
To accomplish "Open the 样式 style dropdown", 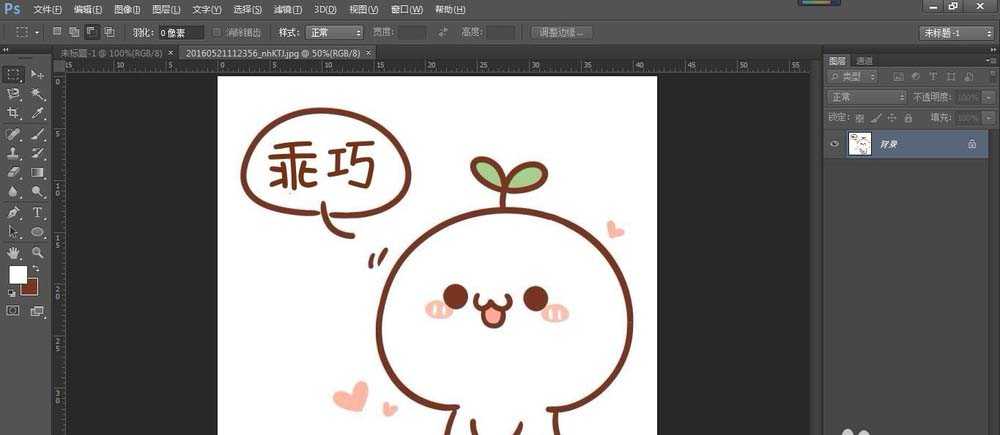I will click(x=334, y=33).
